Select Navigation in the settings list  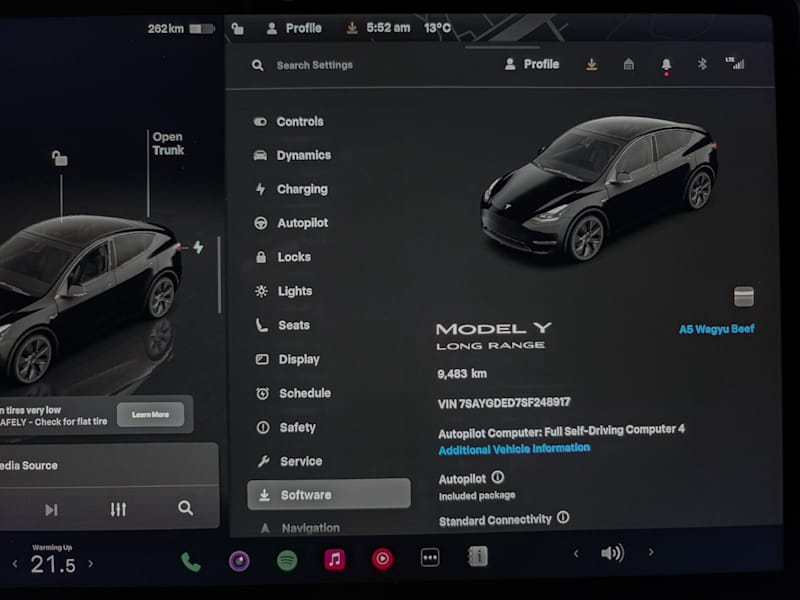click(299, 528)
